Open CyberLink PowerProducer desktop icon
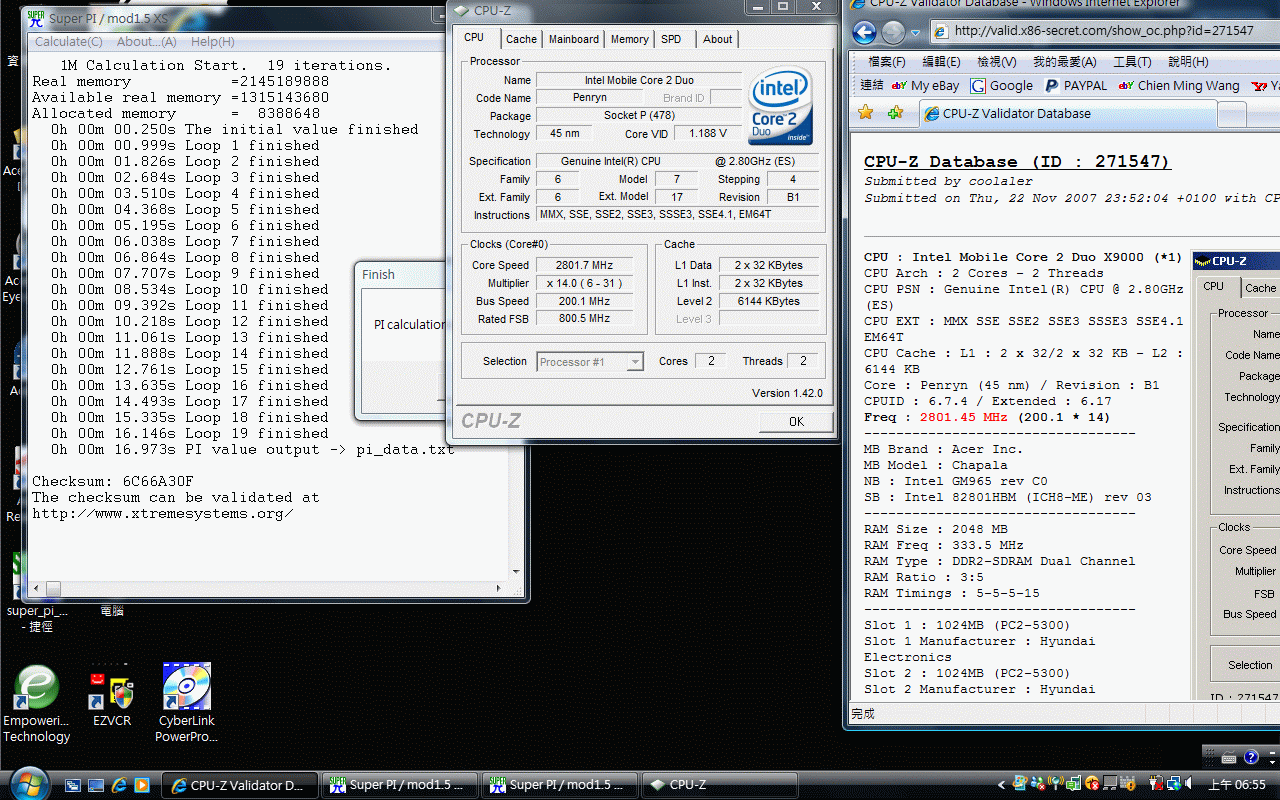Screen dimensions: 1280x800 186,704
